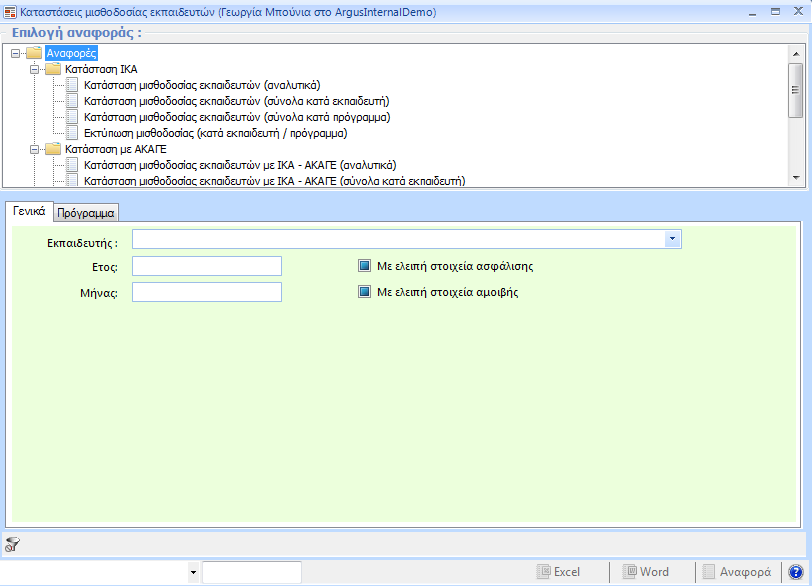Click the filter icon above the status bar
The height and width of the screenshot is (586, 812).
pos(12,544)
